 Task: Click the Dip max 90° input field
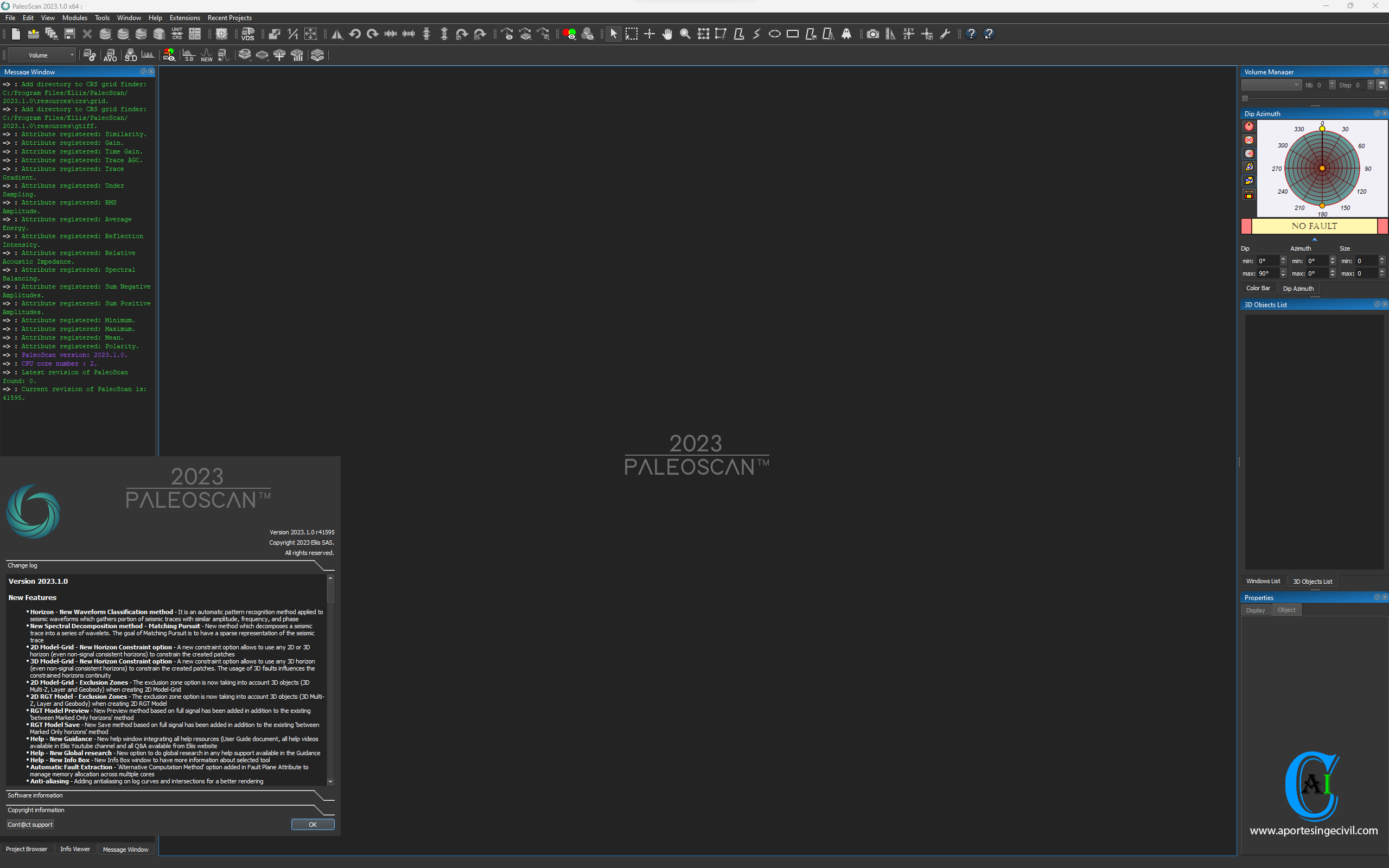pos(1267,273)
